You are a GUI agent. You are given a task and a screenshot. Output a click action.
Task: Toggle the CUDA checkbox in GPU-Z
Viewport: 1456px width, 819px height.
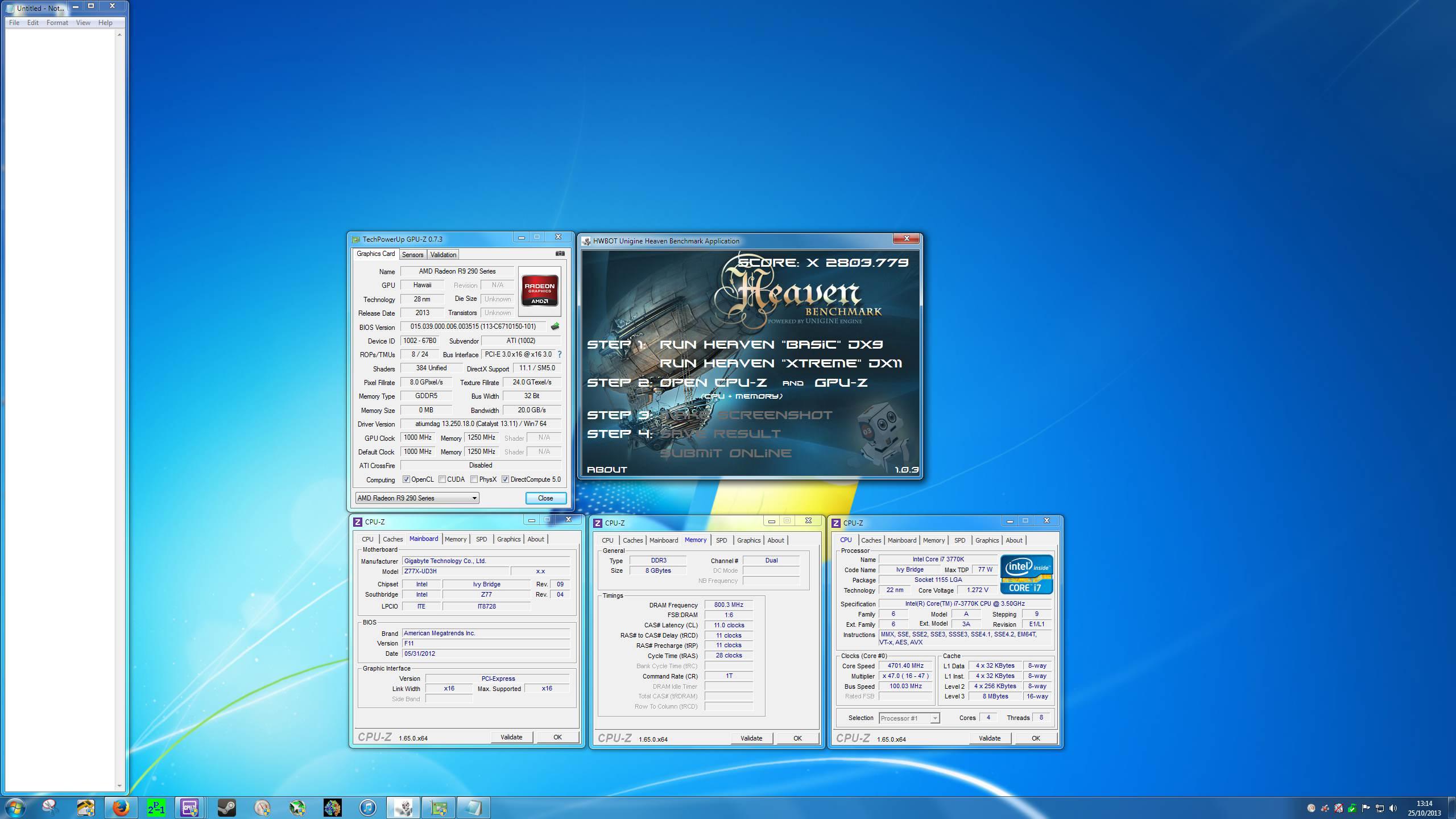click(x=442, y=479)
